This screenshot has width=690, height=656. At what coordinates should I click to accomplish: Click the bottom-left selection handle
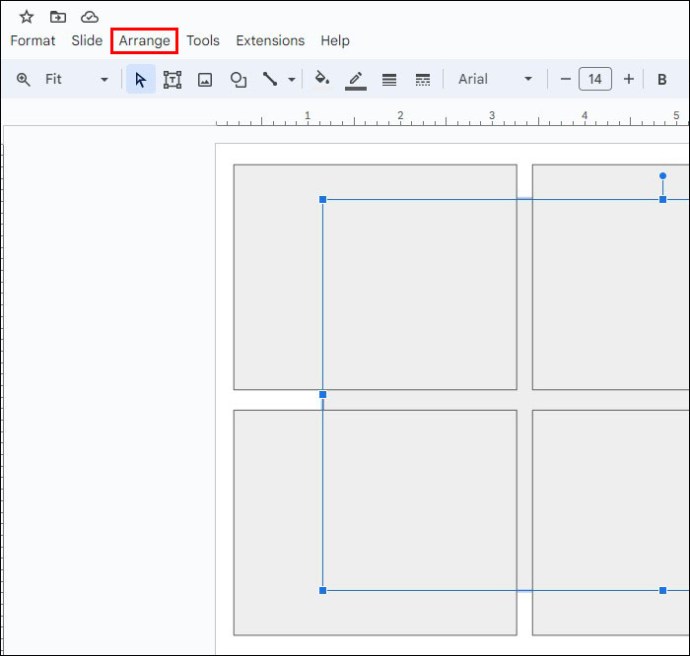[x=323, y=590]
